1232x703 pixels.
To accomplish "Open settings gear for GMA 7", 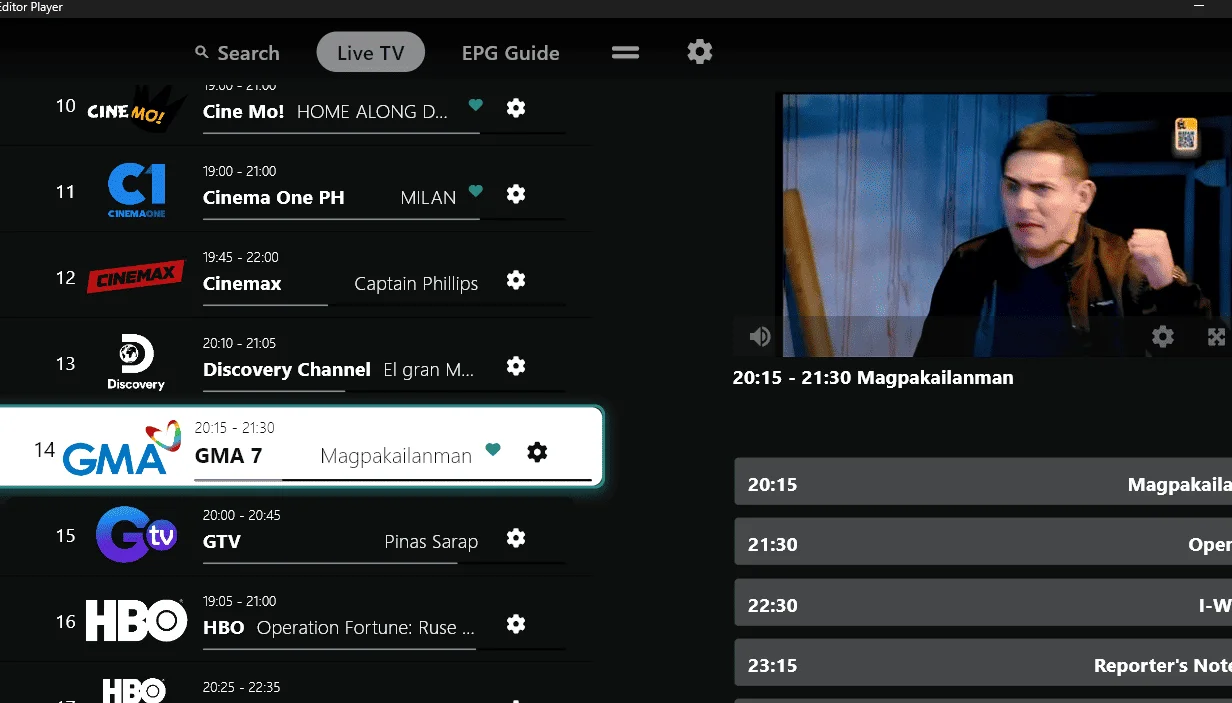I will pyautogui.click(x=537, y=452).
